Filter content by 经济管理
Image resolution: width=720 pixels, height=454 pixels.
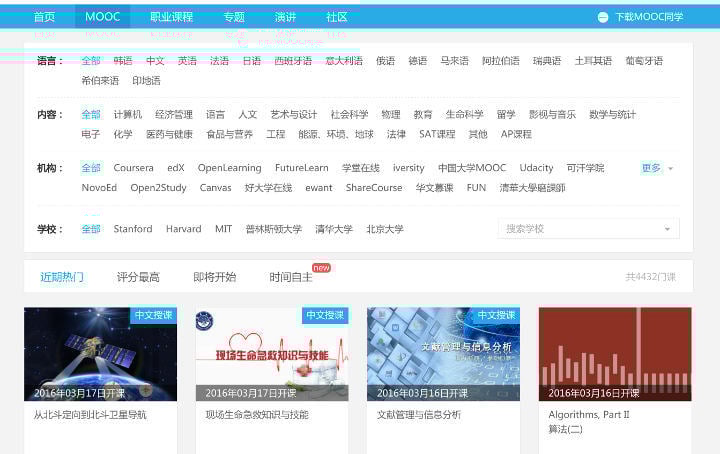[174, 114]
